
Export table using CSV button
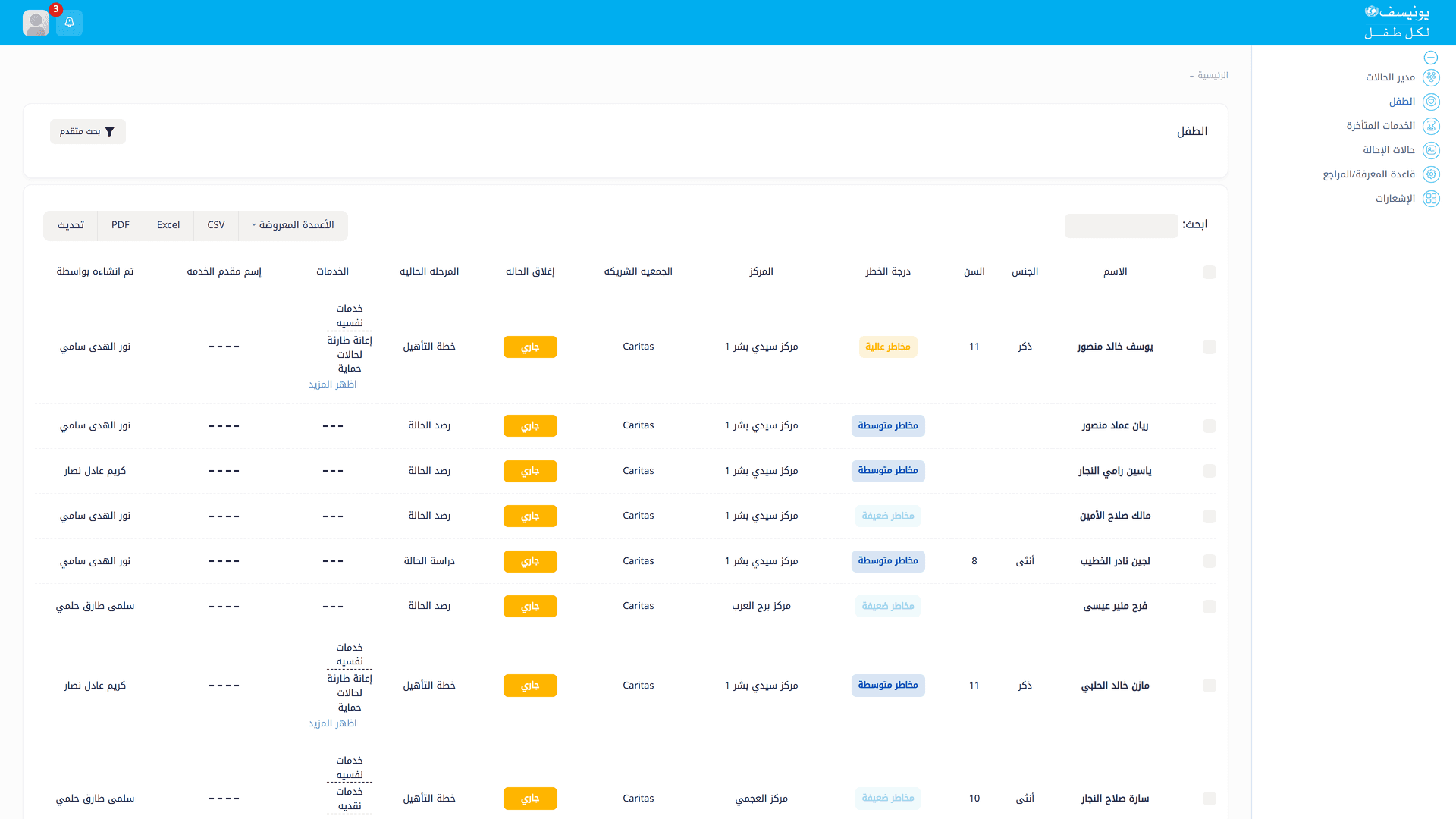(x=216, y=225)
